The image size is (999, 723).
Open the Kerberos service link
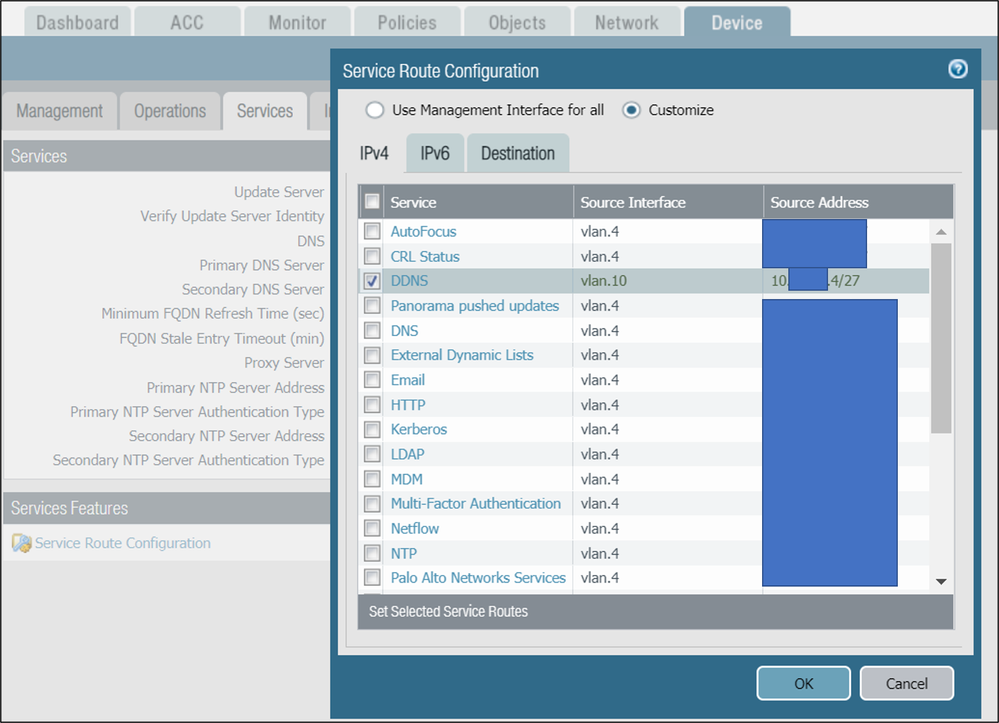coord(419,429)
